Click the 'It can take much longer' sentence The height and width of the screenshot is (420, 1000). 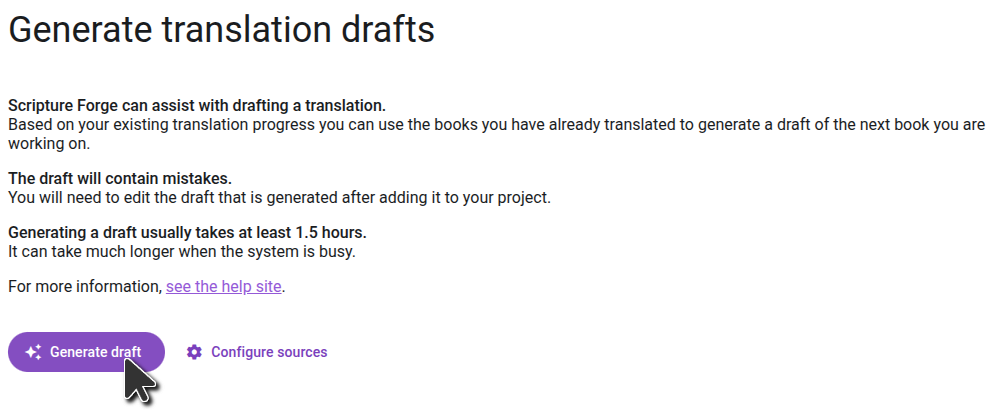(181, 252)
